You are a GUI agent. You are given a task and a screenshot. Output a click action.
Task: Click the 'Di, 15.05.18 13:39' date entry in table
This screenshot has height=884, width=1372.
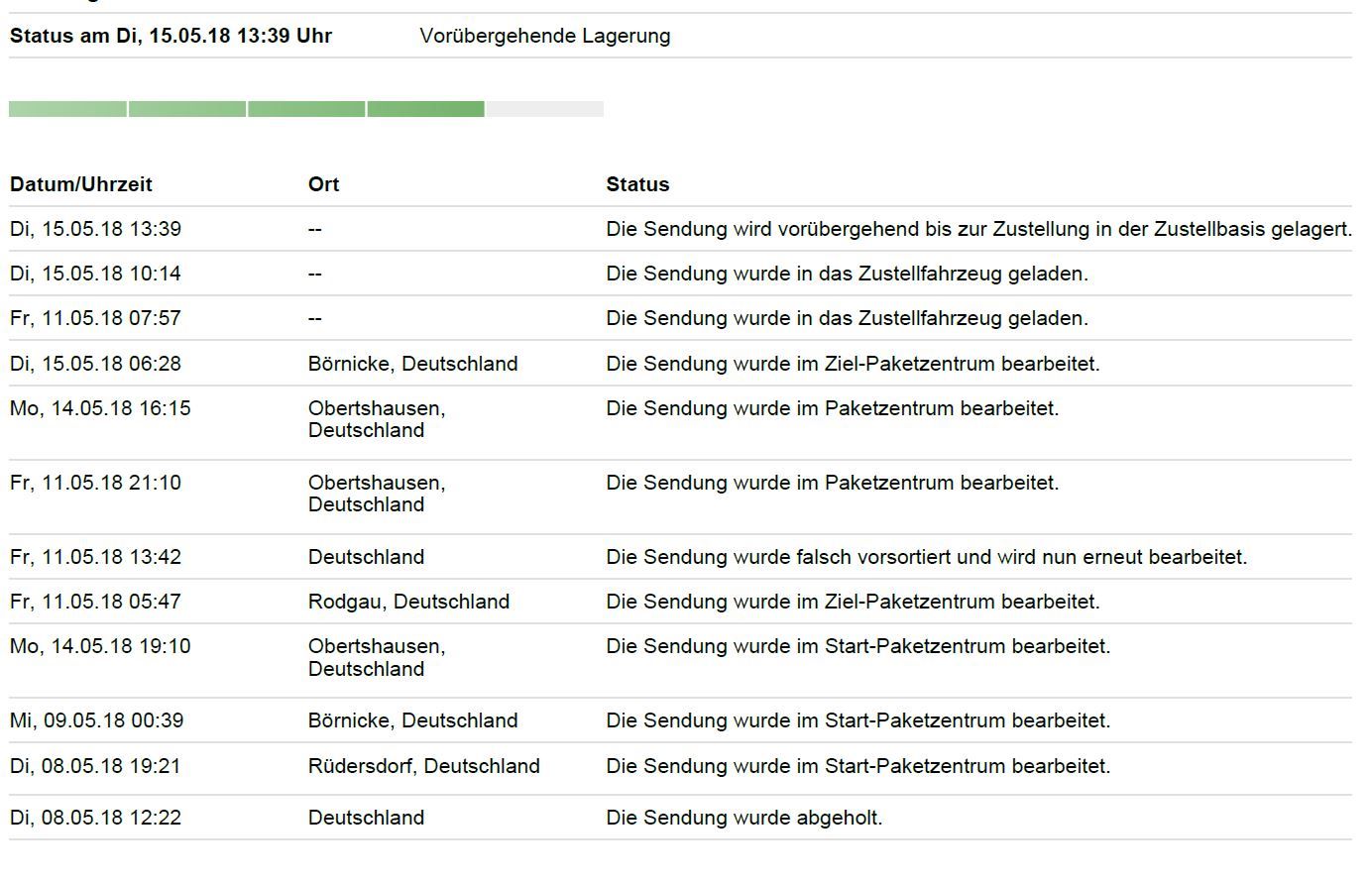(x=95, y=229)
